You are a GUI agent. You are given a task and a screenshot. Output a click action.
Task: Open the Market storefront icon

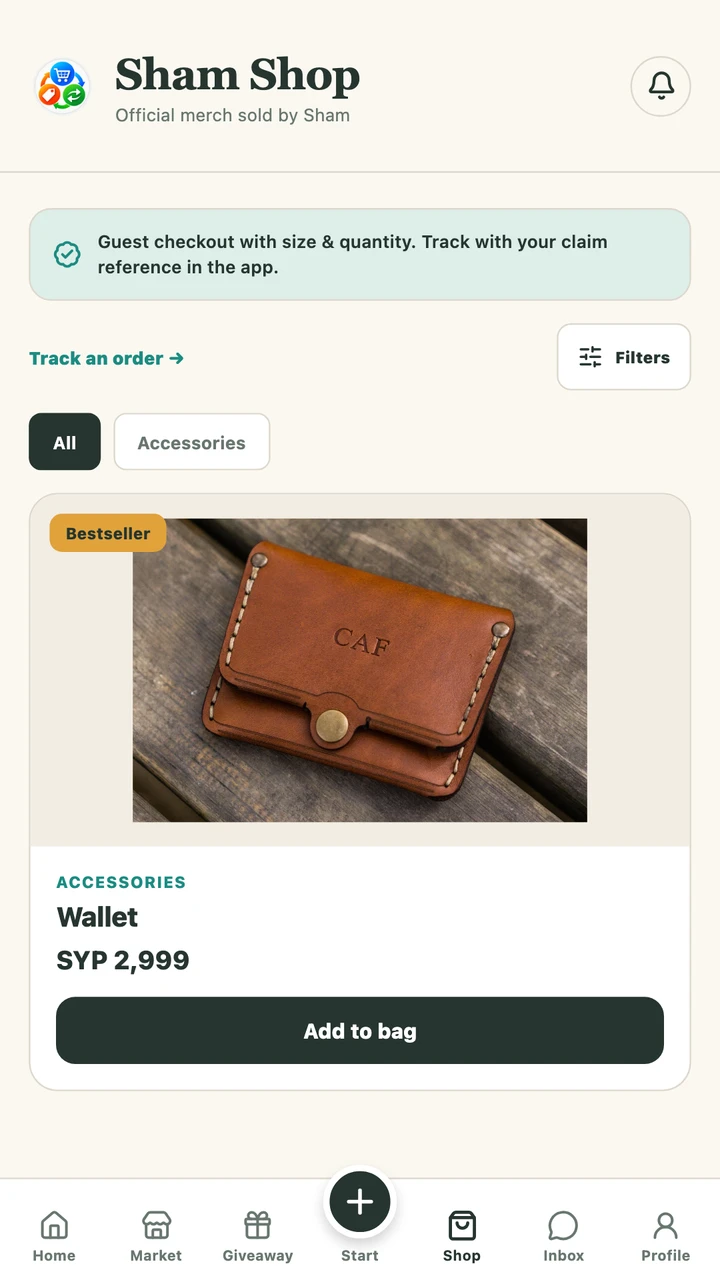(x=156, y=1225)
